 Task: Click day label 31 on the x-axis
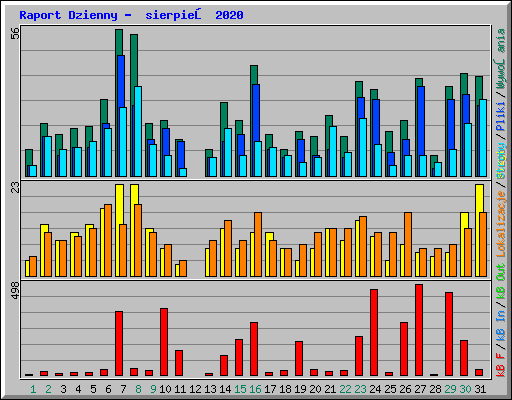pyautogui.click(x=480, y=389)
